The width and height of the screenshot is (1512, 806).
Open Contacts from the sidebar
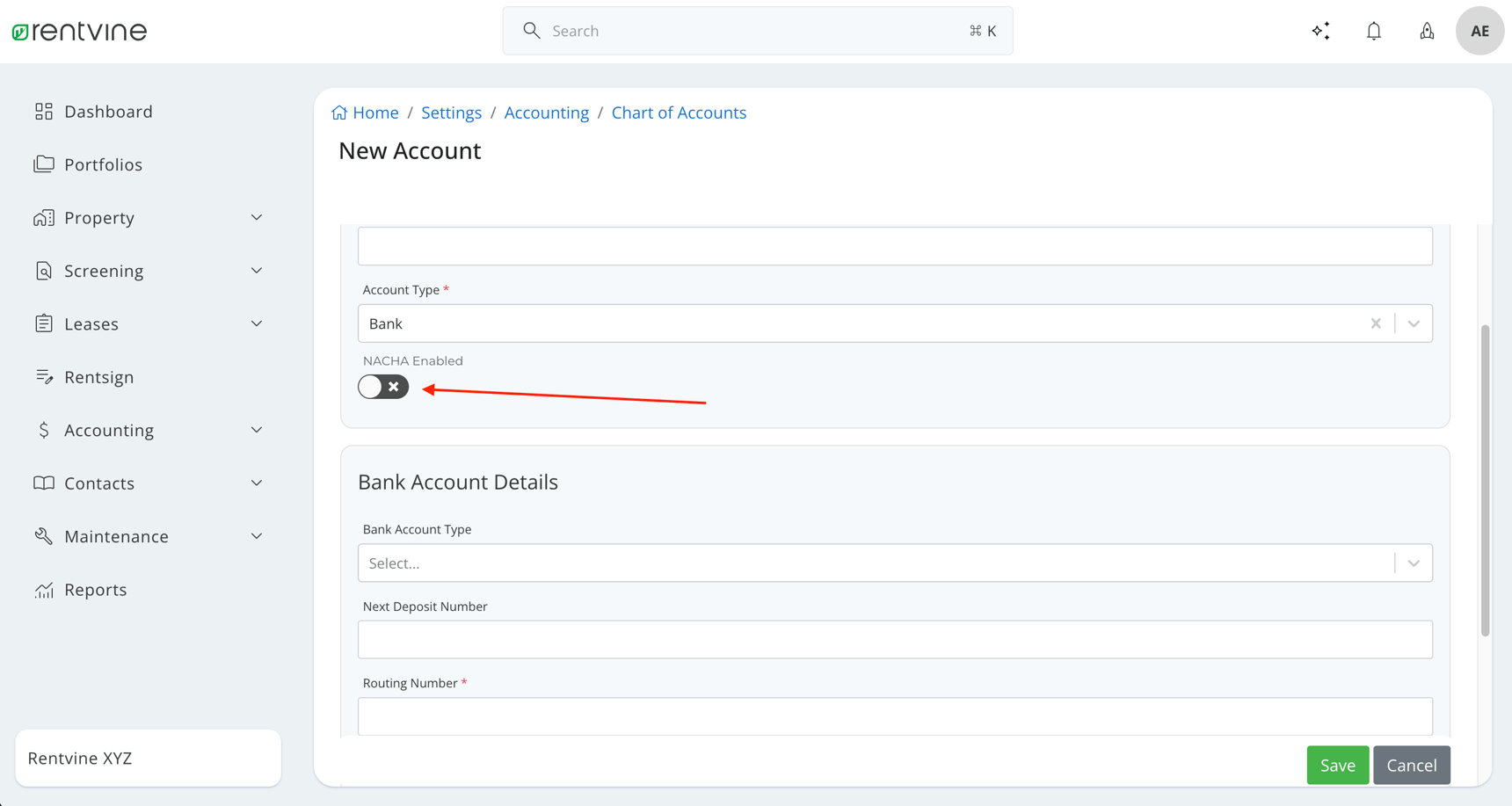click(98, 483)
